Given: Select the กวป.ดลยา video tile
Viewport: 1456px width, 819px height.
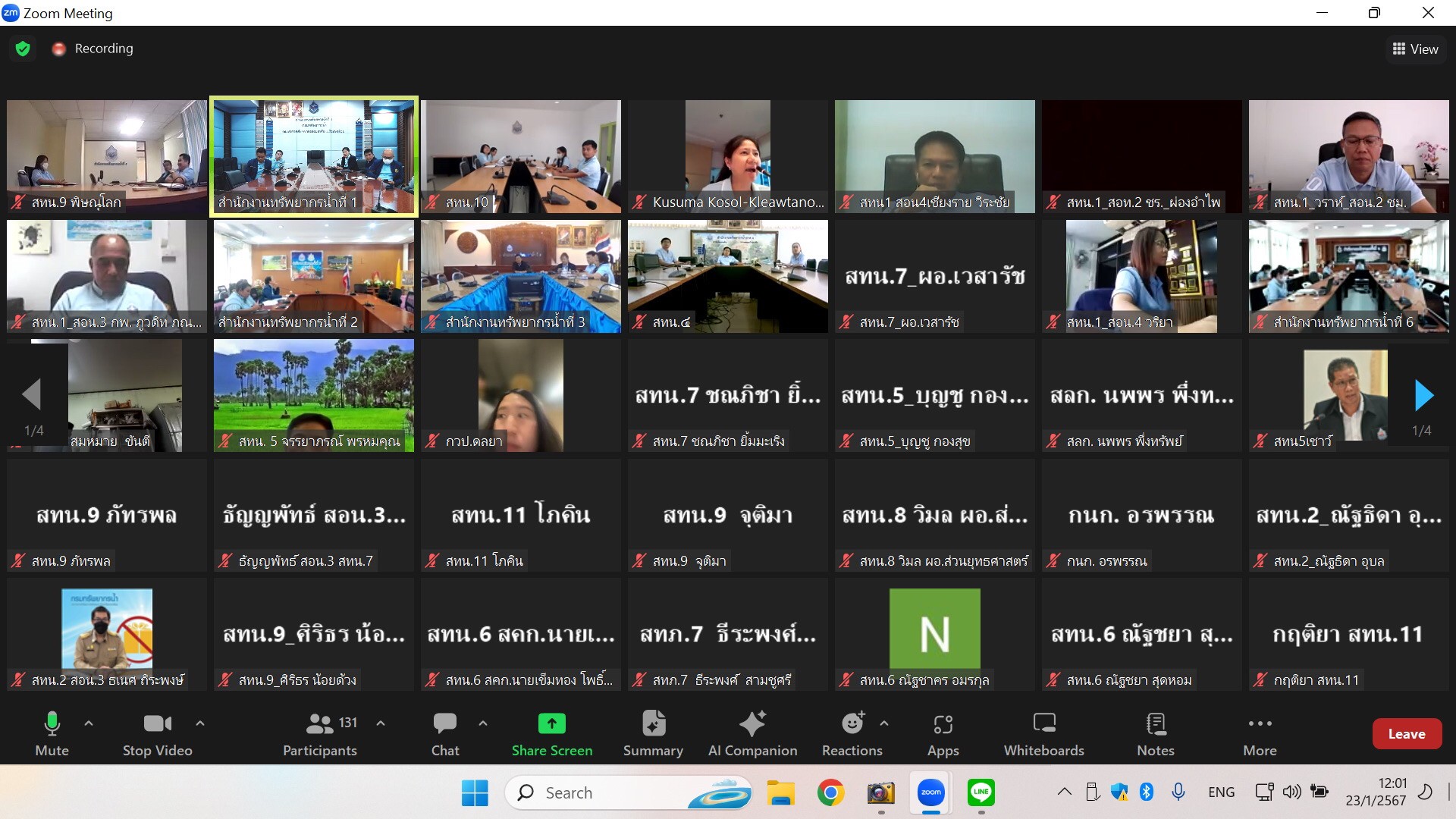Looking at the screenshot, I should coord(521,395).
